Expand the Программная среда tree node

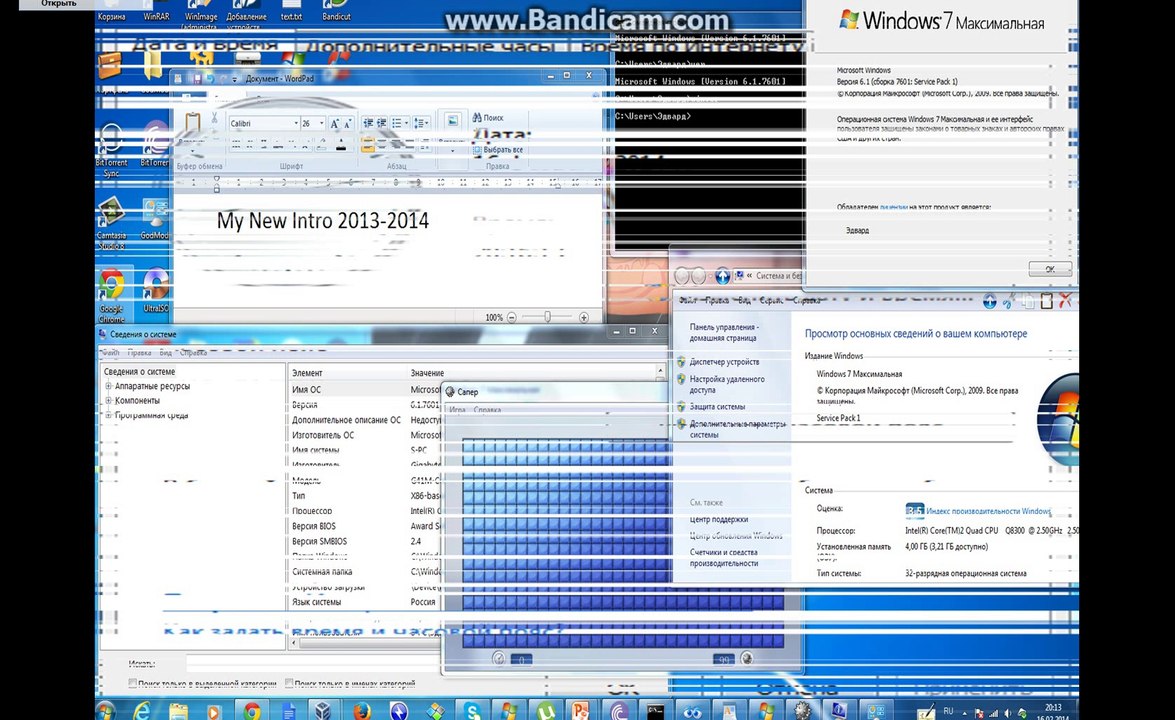tap(109, 415)
